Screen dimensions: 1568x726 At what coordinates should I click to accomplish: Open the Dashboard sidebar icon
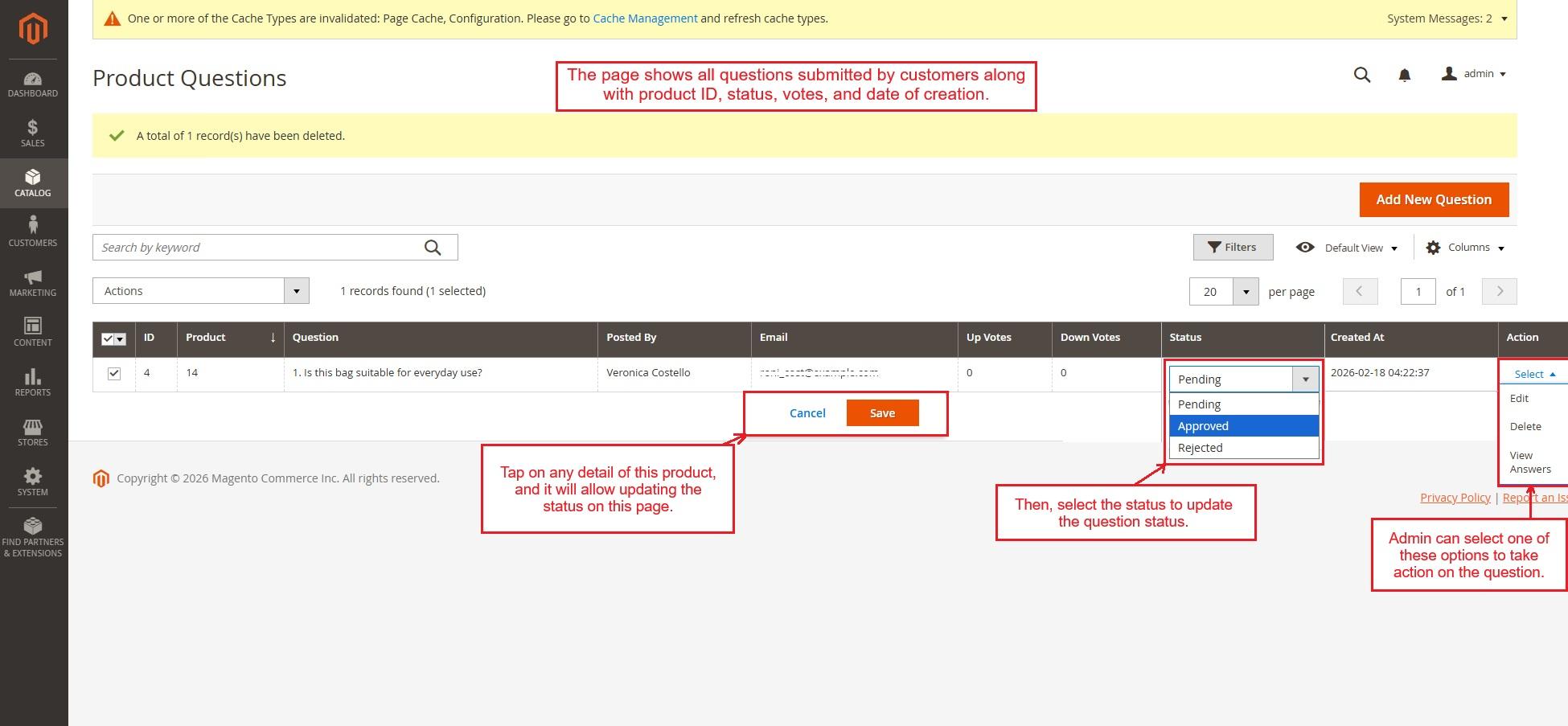click(x=33, y=84)
